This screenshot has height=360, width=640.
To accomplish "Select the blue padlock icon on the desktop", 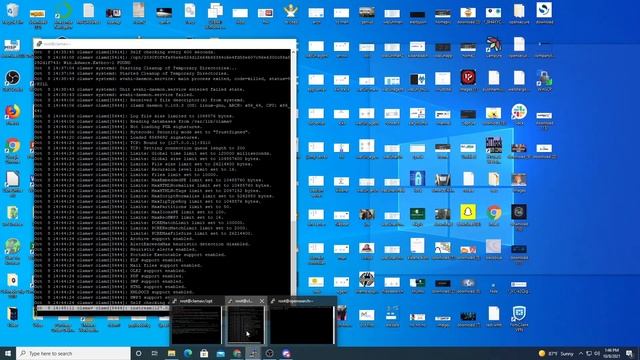I will click(417, 181).
